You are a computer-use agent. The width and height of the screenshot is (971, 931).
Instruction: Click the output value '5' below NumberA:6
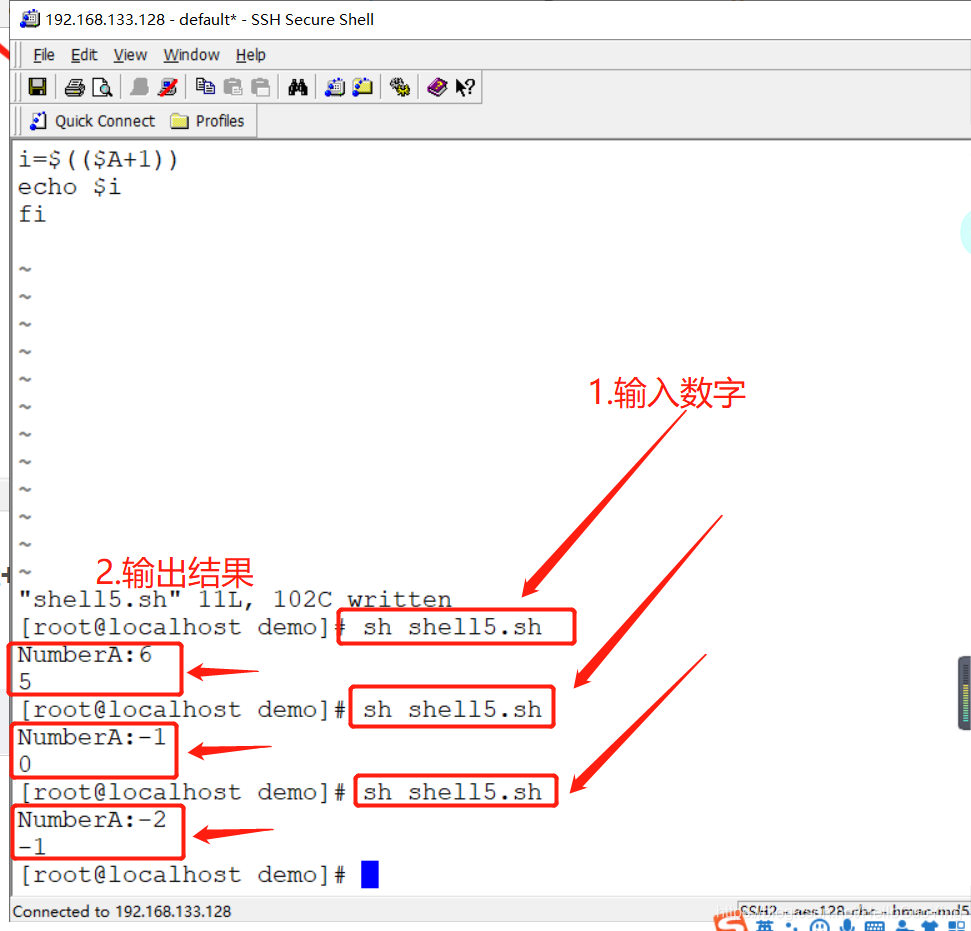click(25, 682)
